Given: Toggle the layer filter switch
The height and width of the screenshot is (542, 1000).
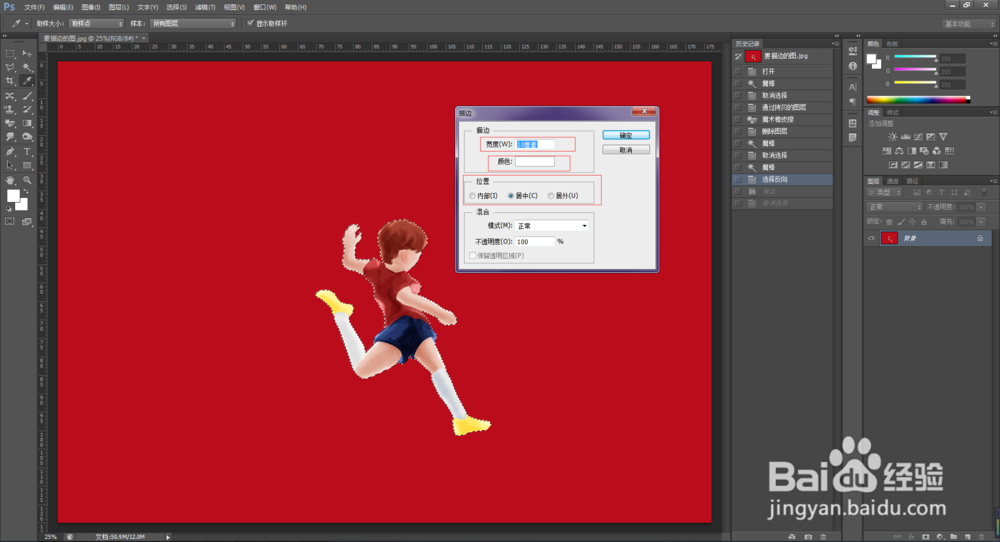Looking at the screenshot, I should pos(983,192).
